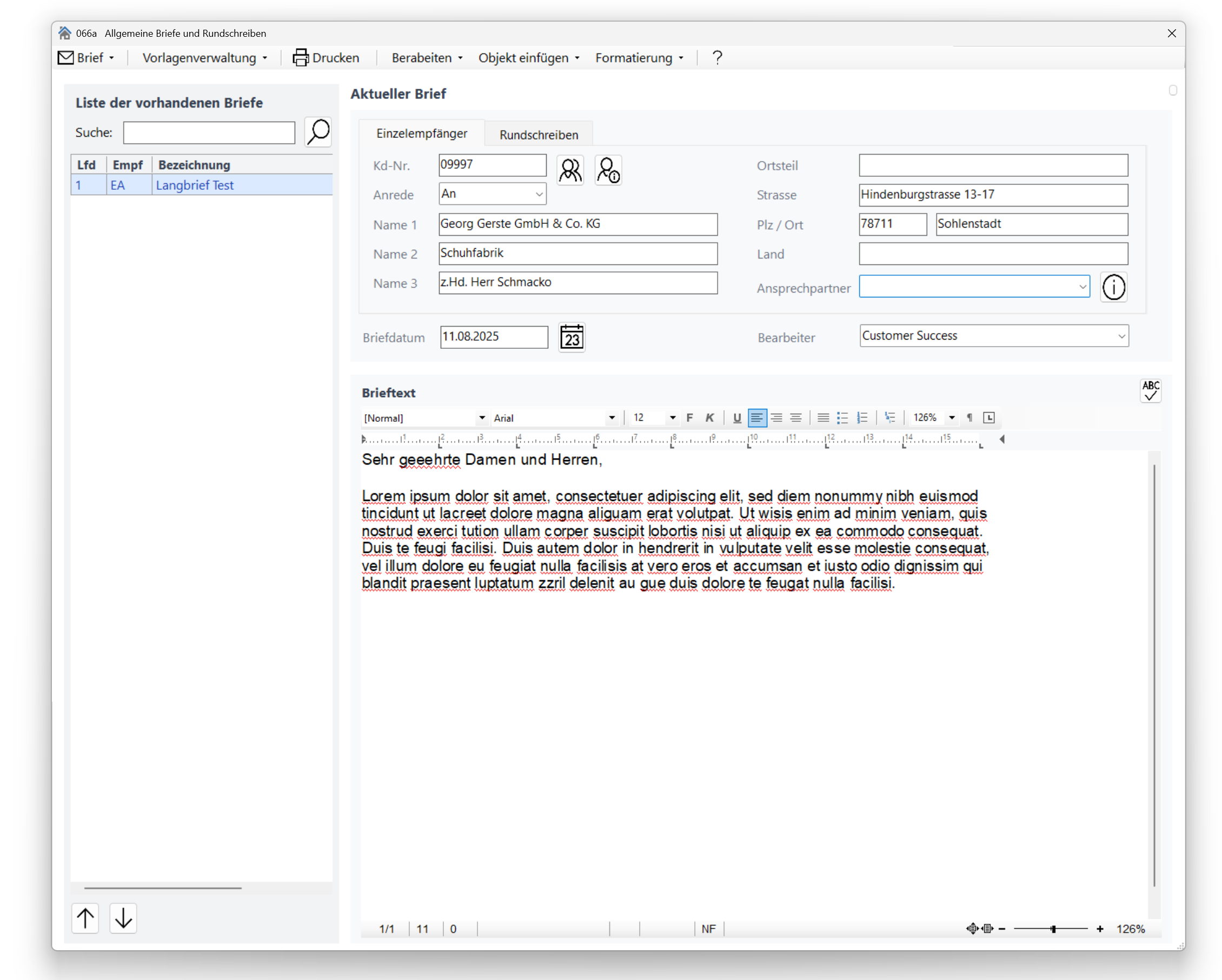Screen dimensions: 1222x980
Task: Open the calendar picker for Briefdatum
Action: (x=572, y=338)
